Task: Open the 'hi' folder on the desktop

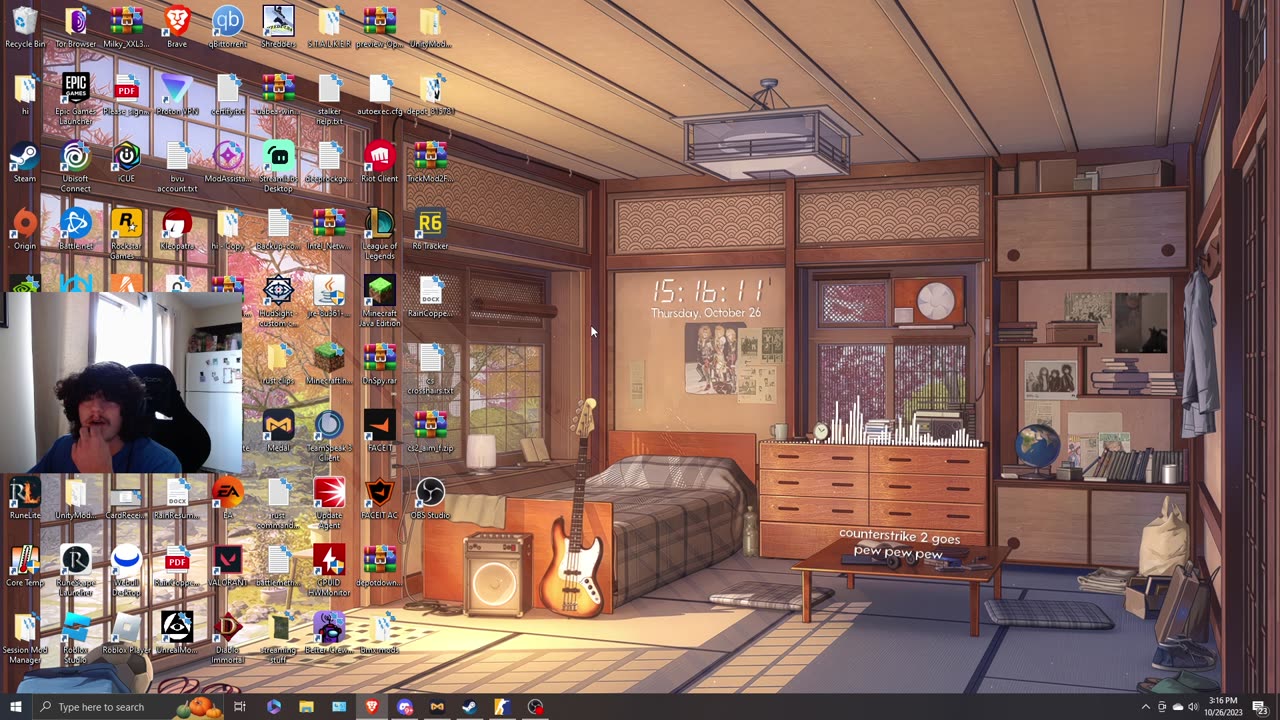Action: pos(25,95)
